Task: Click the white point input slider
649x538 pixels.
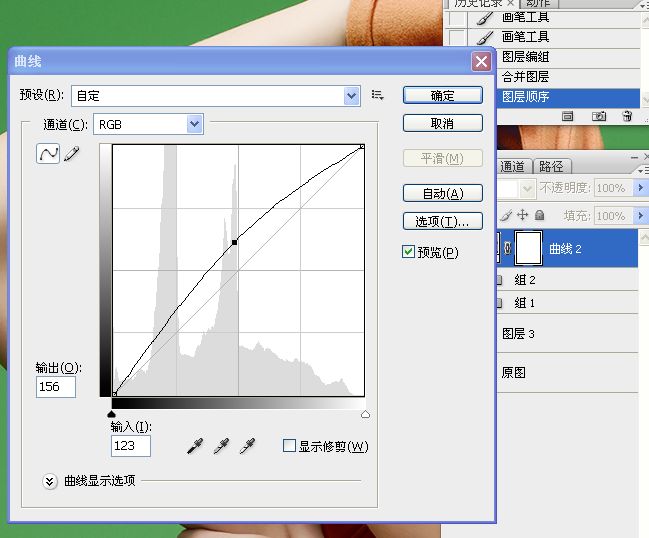Action: 365,414
